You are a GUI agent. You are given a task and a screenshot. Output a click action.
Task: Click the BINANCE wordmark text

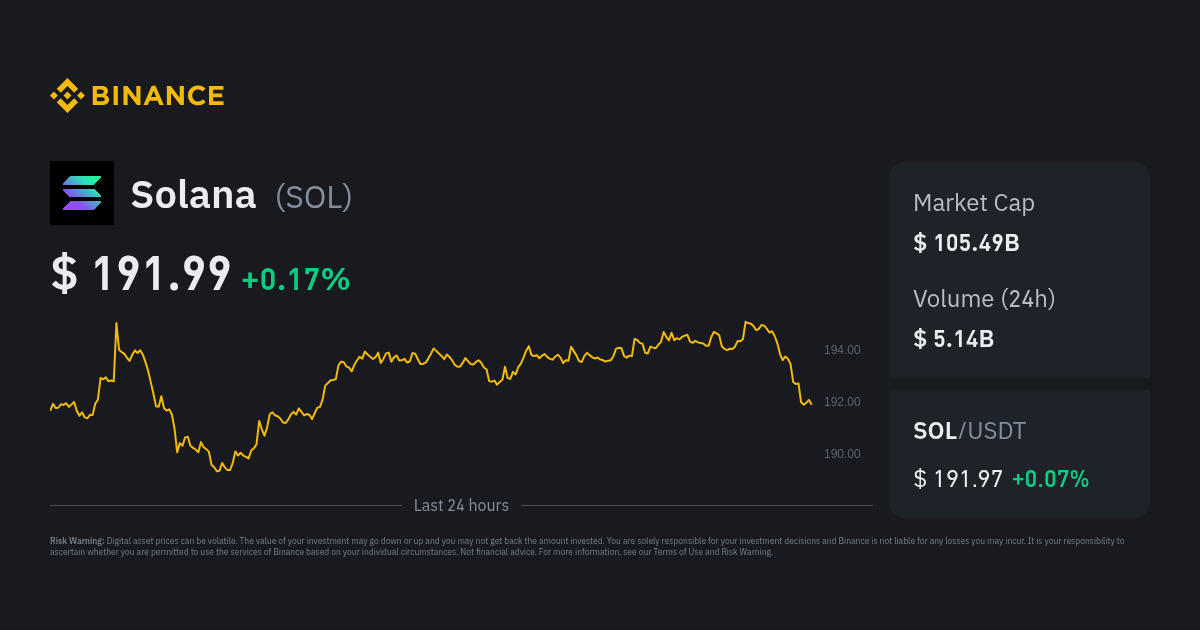[x=158, y=96]
